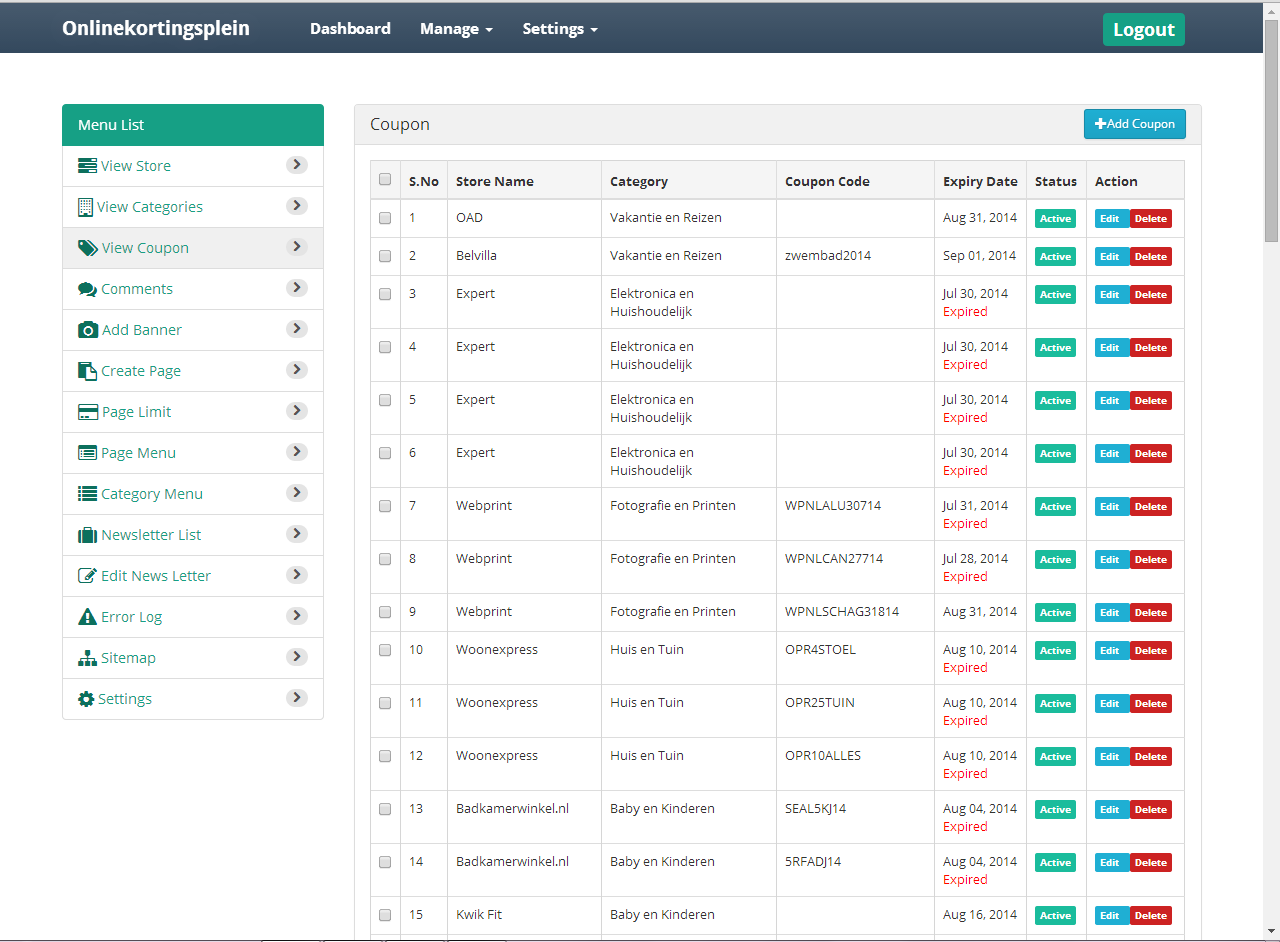The image size is (1280, 942).
Task: Click the Page Limit card icon
Action: click(88, 412)
